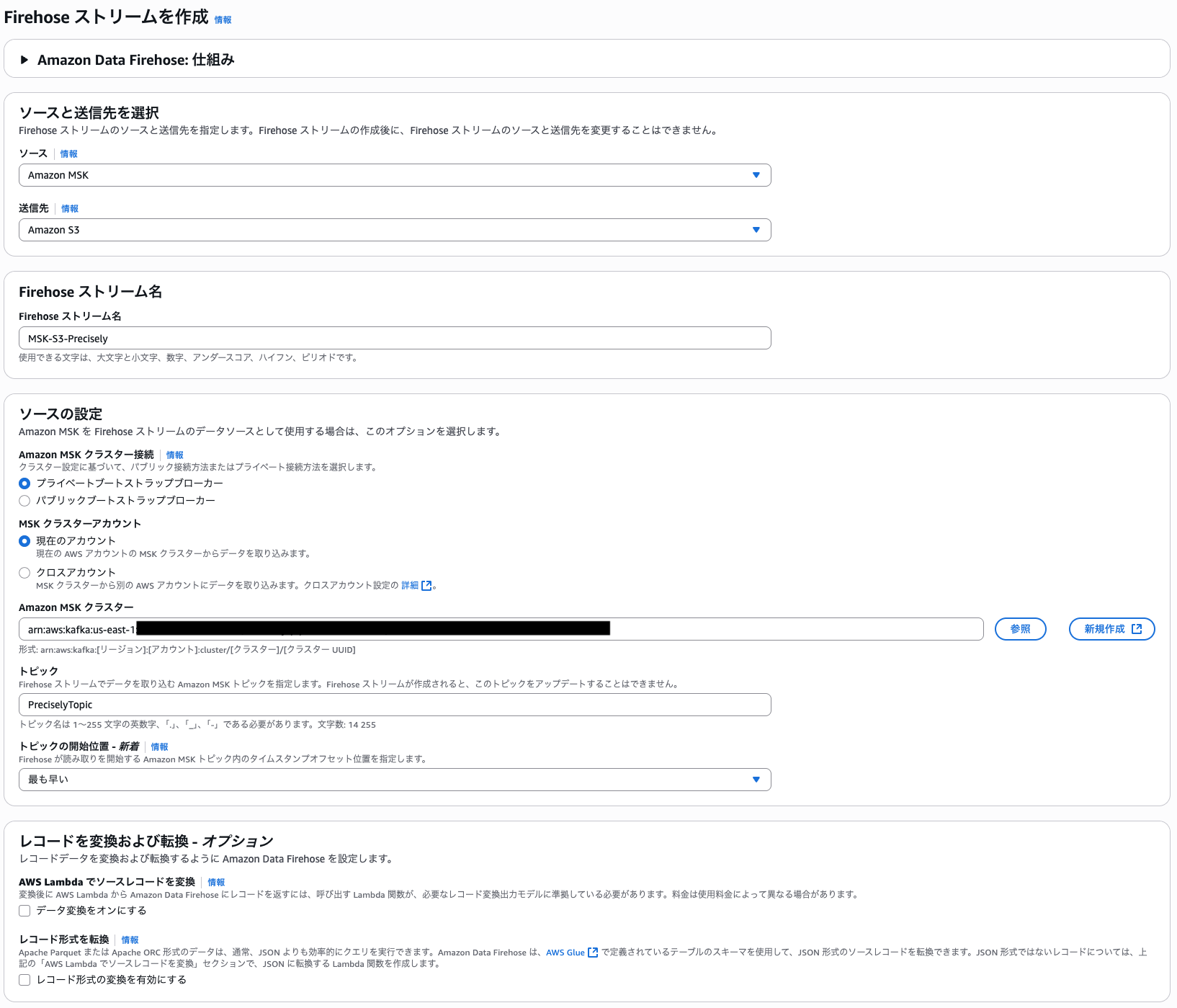
Task: Expand the Amazon Data Firehose 仕組み section
Action: 24,60
